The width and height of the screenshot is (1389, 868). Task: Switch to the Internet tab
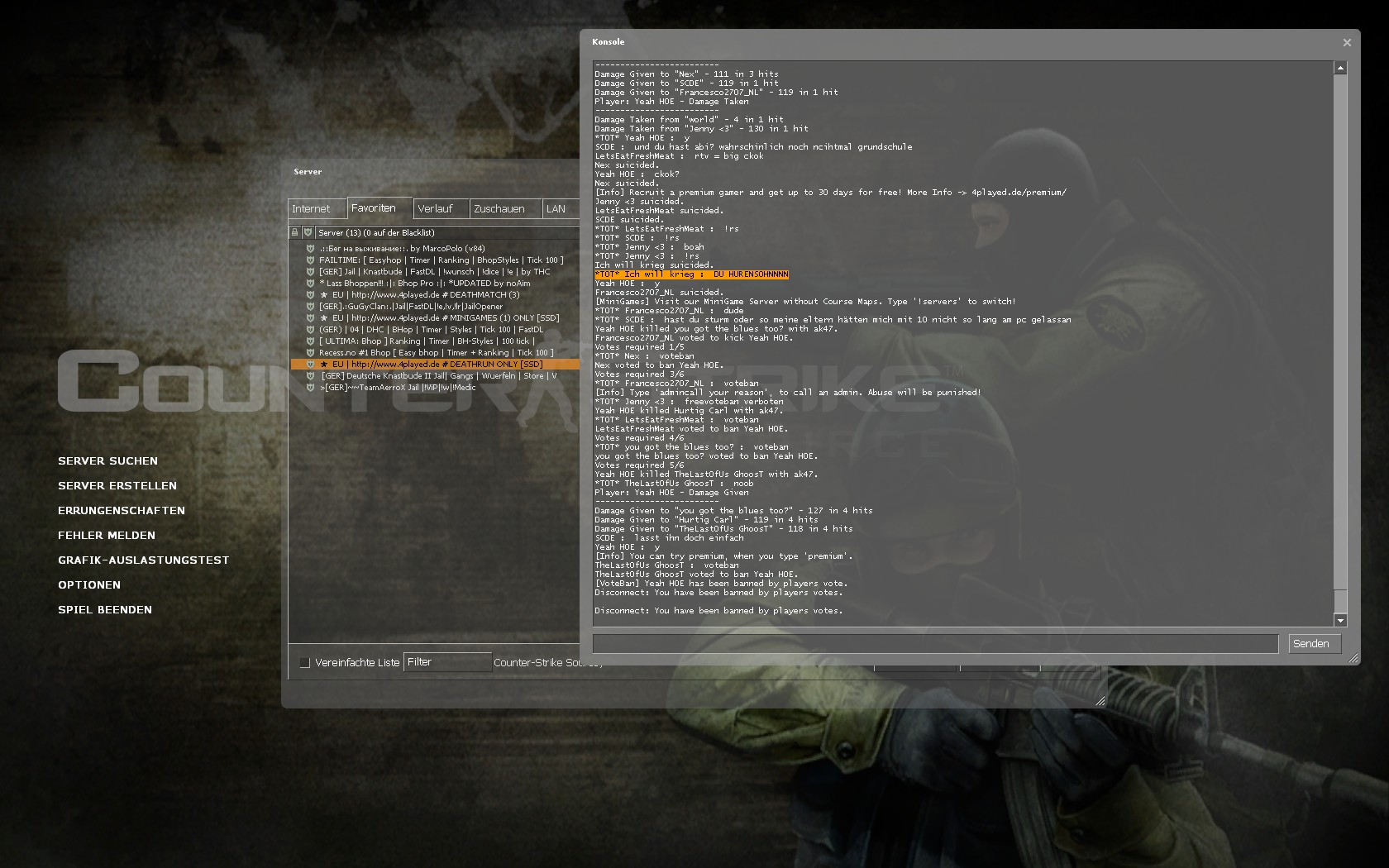click(317, 208)
